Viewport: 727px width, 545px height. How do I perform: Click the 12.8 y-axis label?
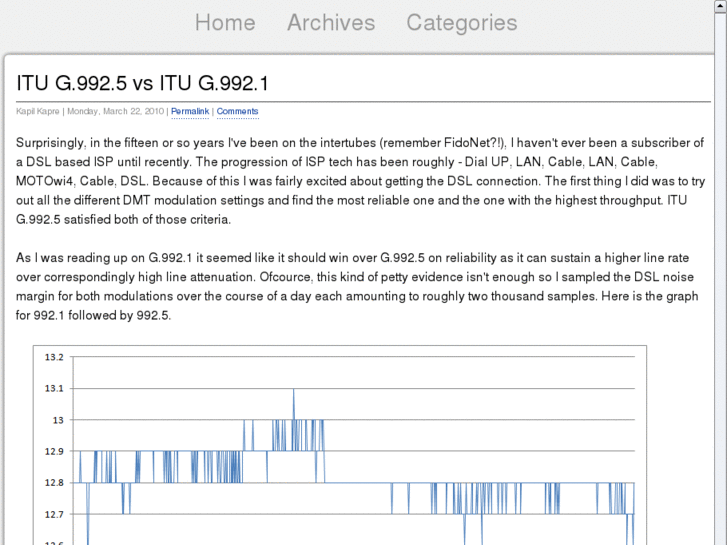[x=54, y=483]
